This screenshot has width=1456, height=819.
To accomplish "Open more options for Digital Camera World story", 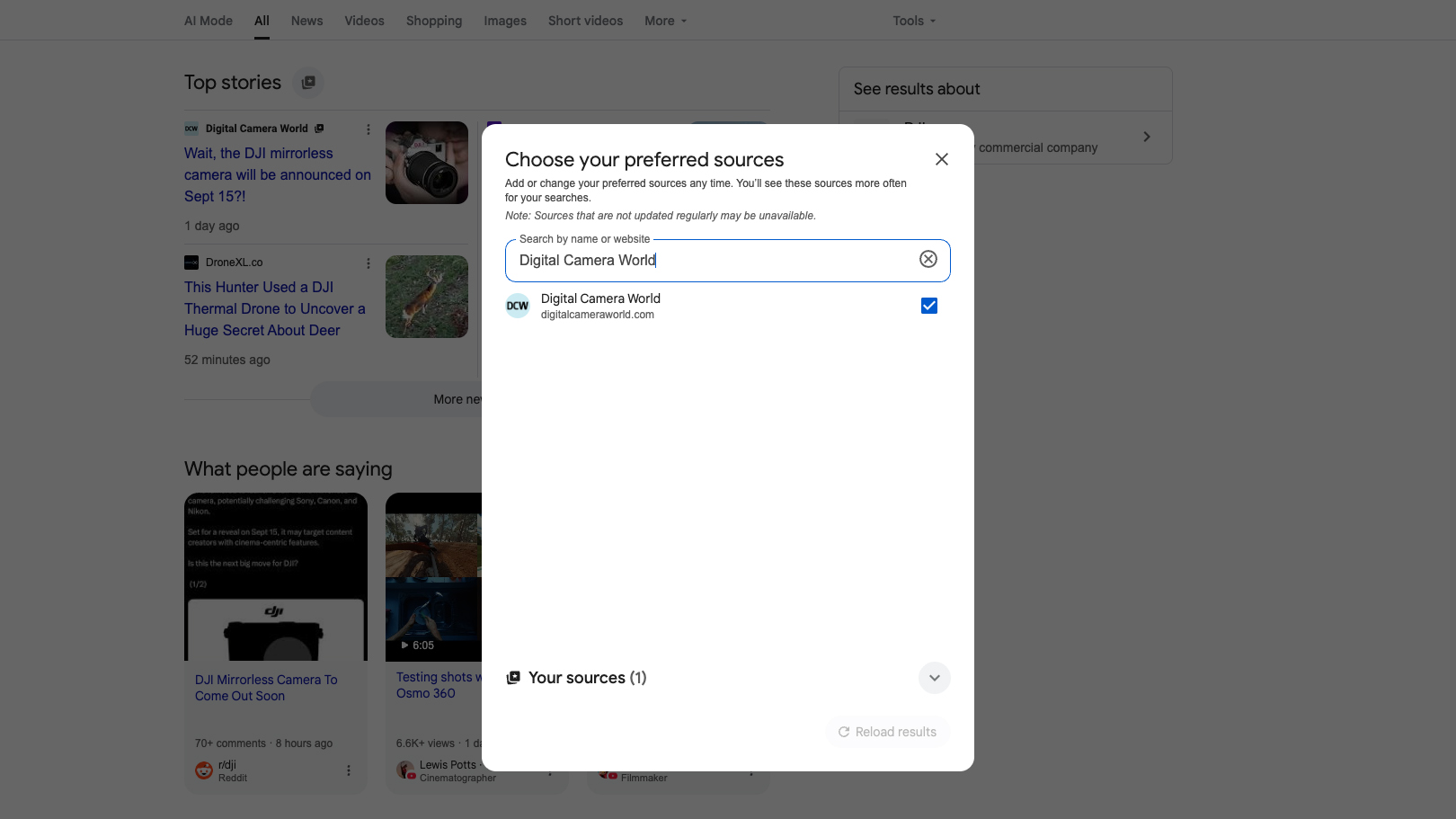I will click(368, 129).
